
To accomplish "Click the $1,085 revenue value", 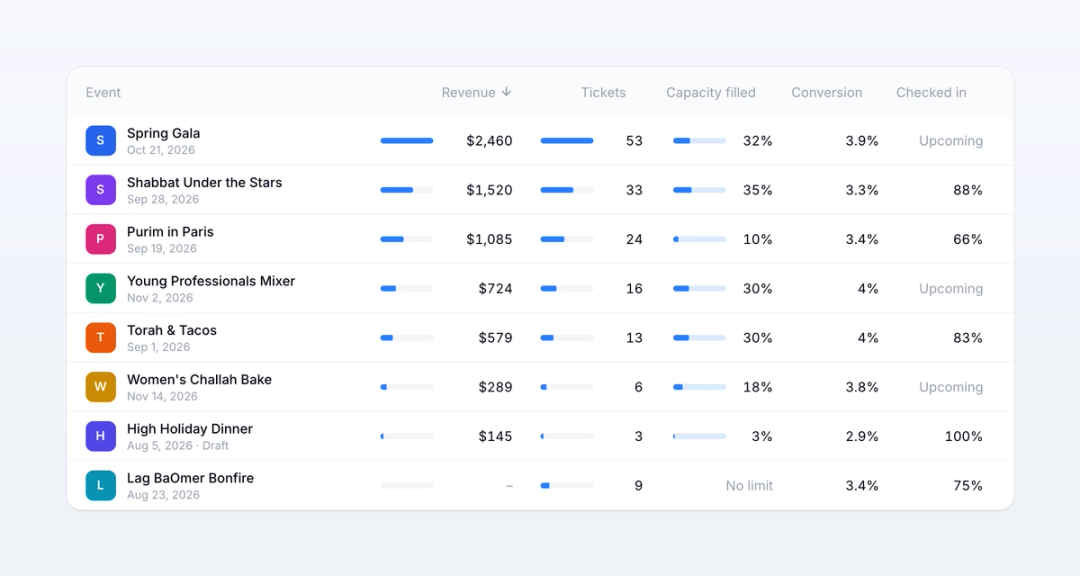I will coord(489,239).
